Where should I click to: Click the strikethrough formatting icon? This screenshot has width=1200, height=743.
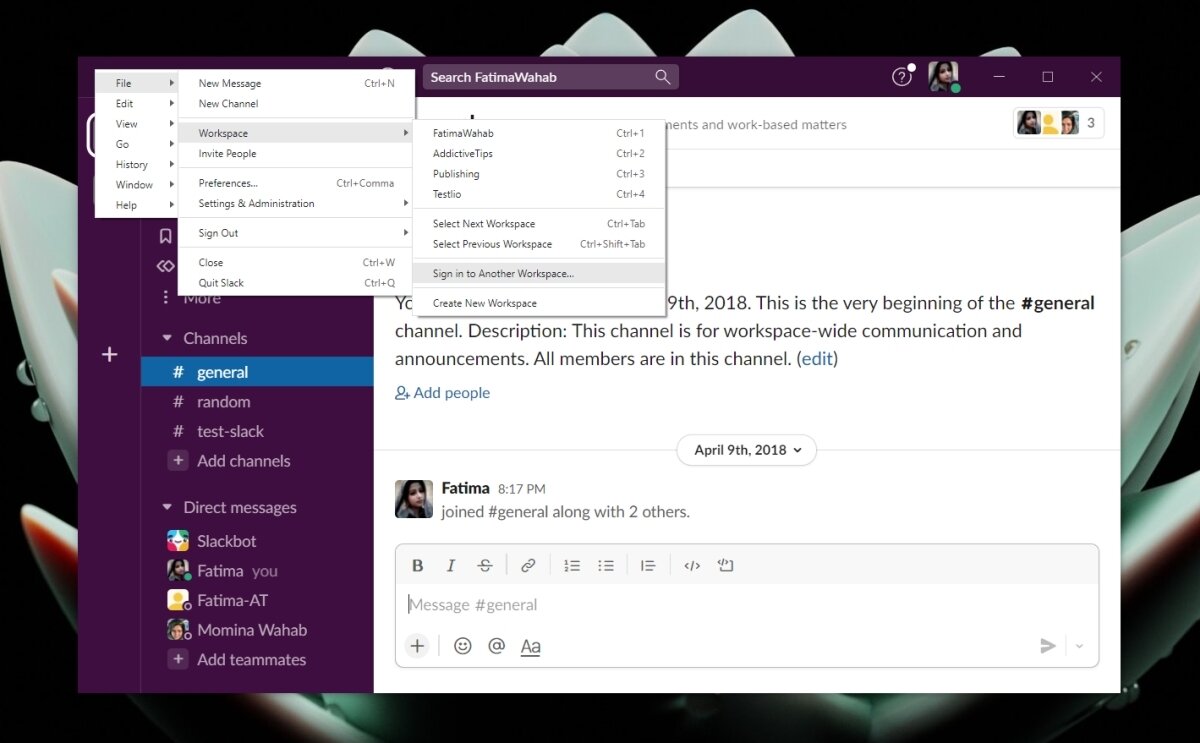click(485, 565)
